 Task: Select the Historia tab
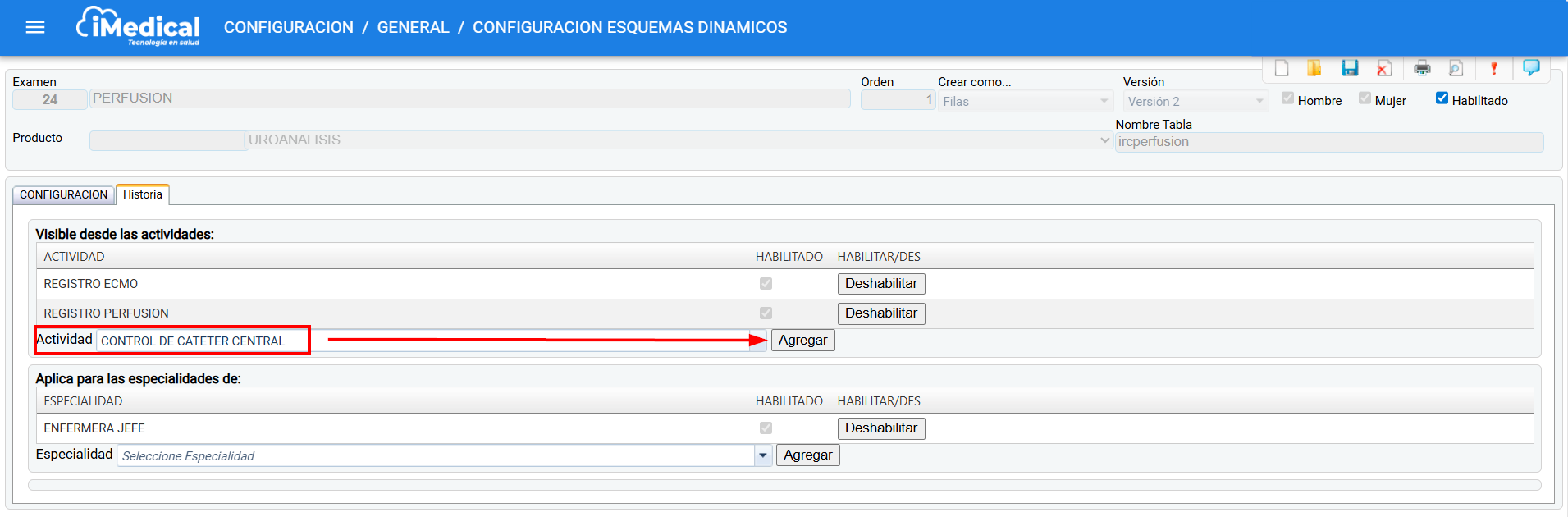click(x=143, y=194)
